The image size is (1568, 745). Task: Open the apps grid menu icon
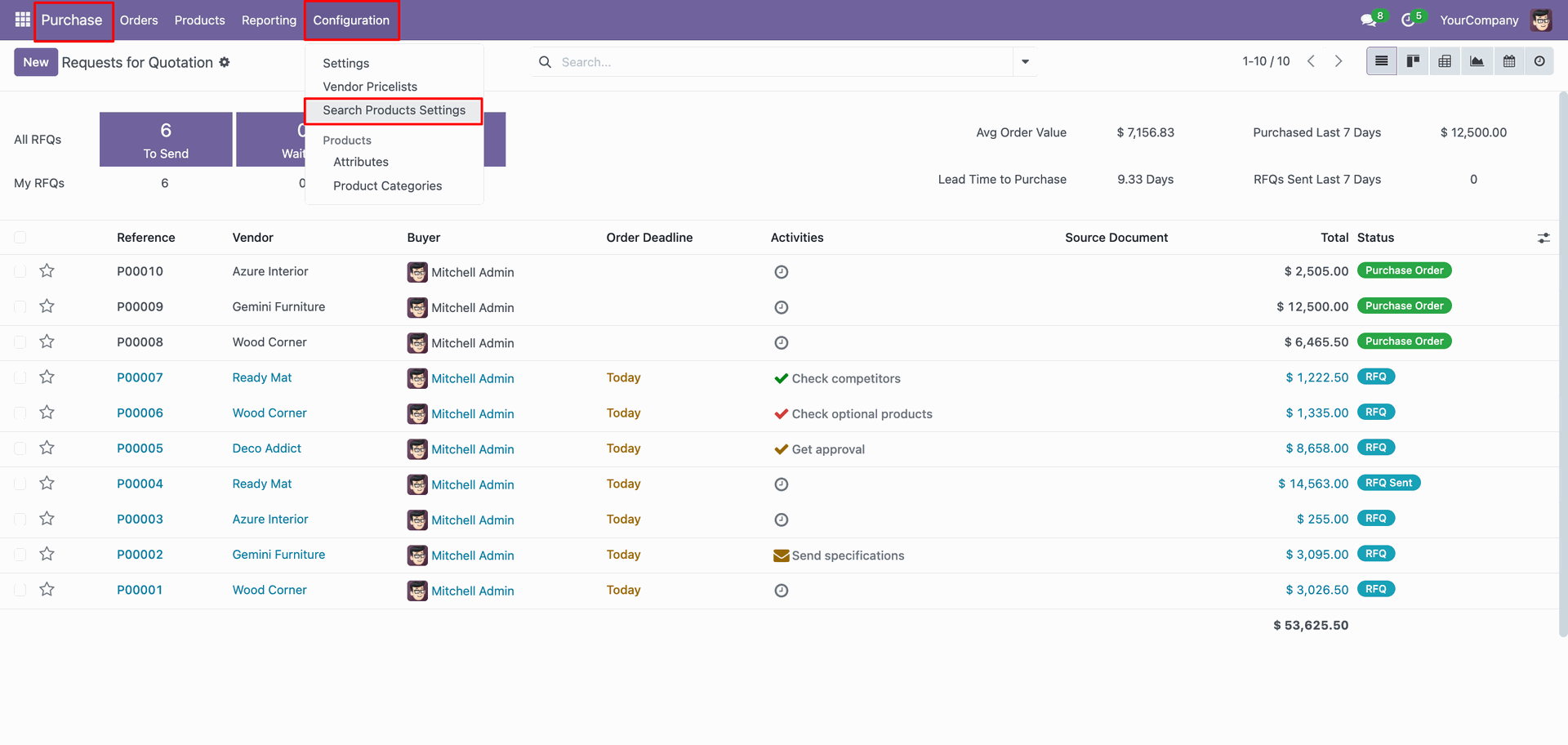[22, 20]
